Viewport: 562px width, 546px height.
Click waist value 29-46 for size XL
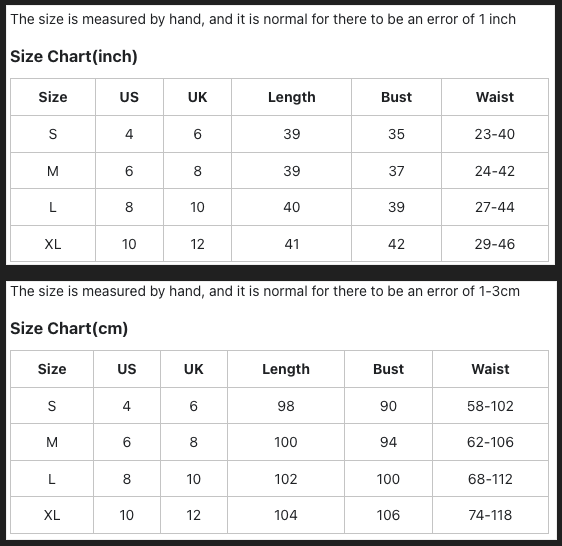coord(495,244)
